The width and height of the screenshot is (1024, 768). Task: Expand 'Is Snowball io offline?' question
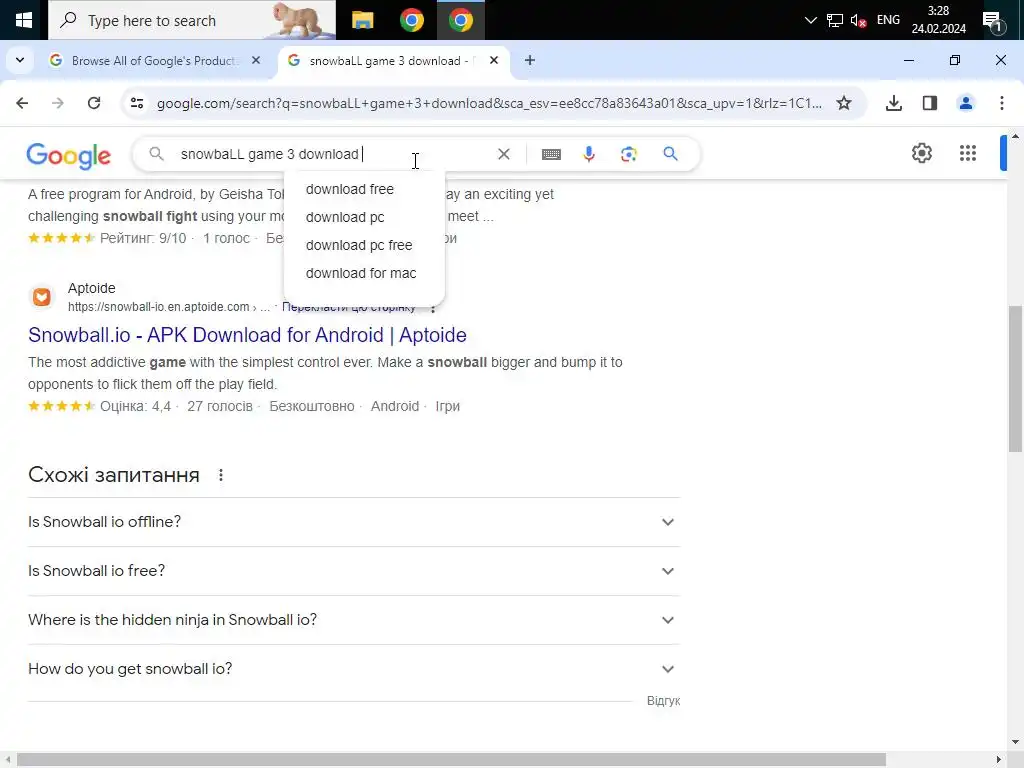tap(354, 522)
